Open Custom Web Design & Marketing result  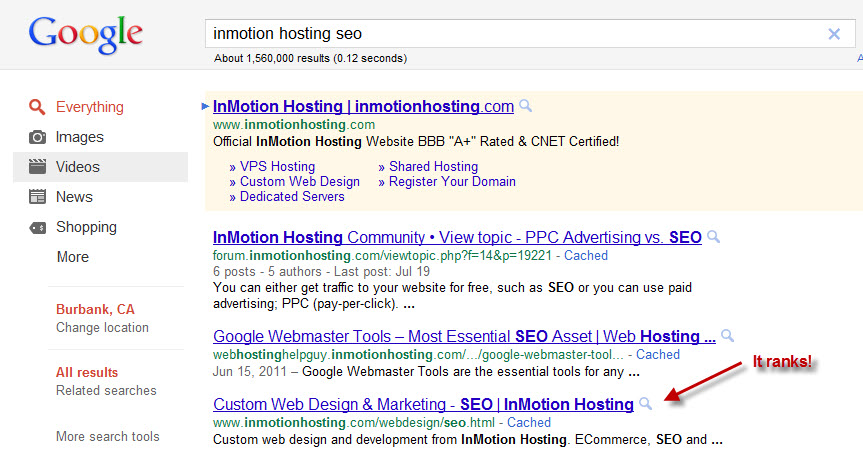pyautogui.click(x=423, y=404)
